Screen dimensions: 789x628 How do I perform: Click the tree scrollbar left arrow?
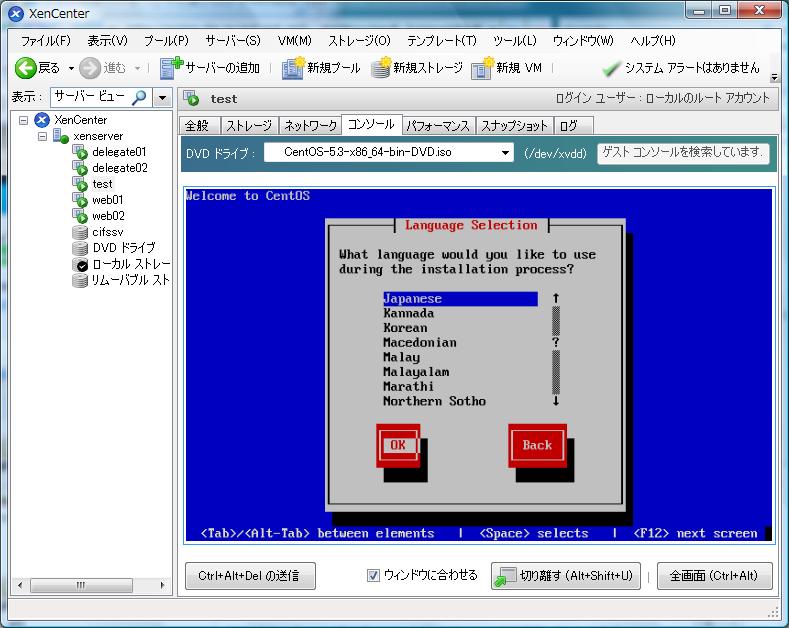click(x=20, y=585)
